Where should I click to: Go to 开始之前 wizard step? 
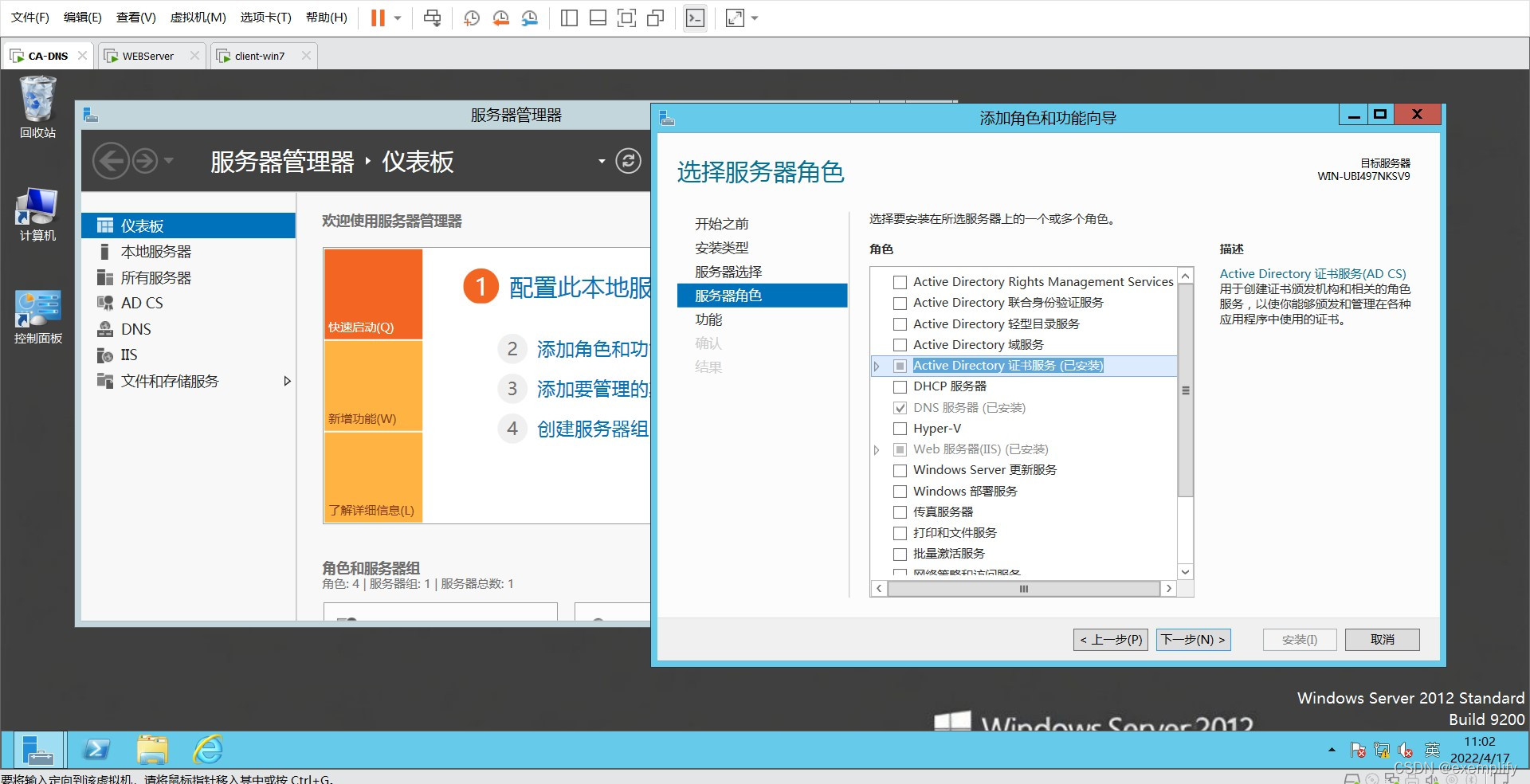[721, 224]
